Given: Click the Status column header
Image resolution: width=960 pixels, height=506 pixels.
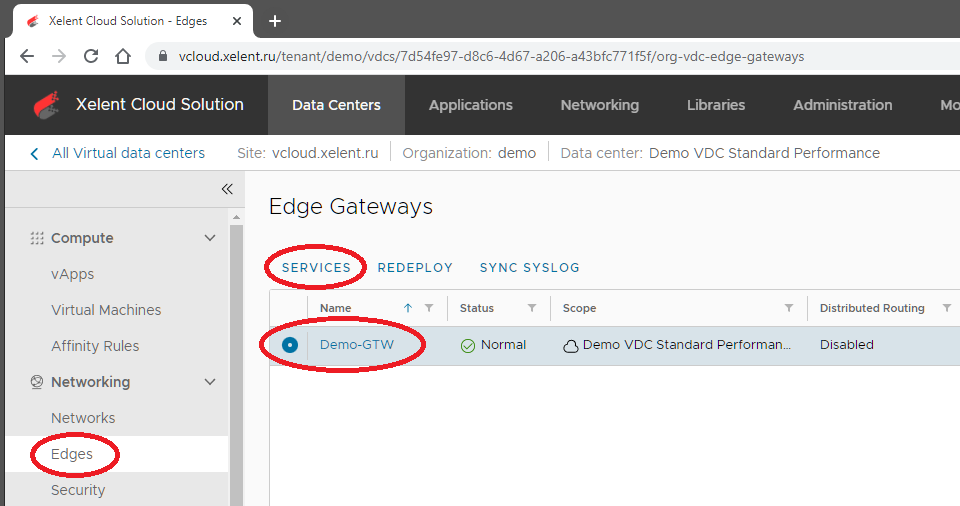Looking at the screenshot, I should (x=476, y=308).
